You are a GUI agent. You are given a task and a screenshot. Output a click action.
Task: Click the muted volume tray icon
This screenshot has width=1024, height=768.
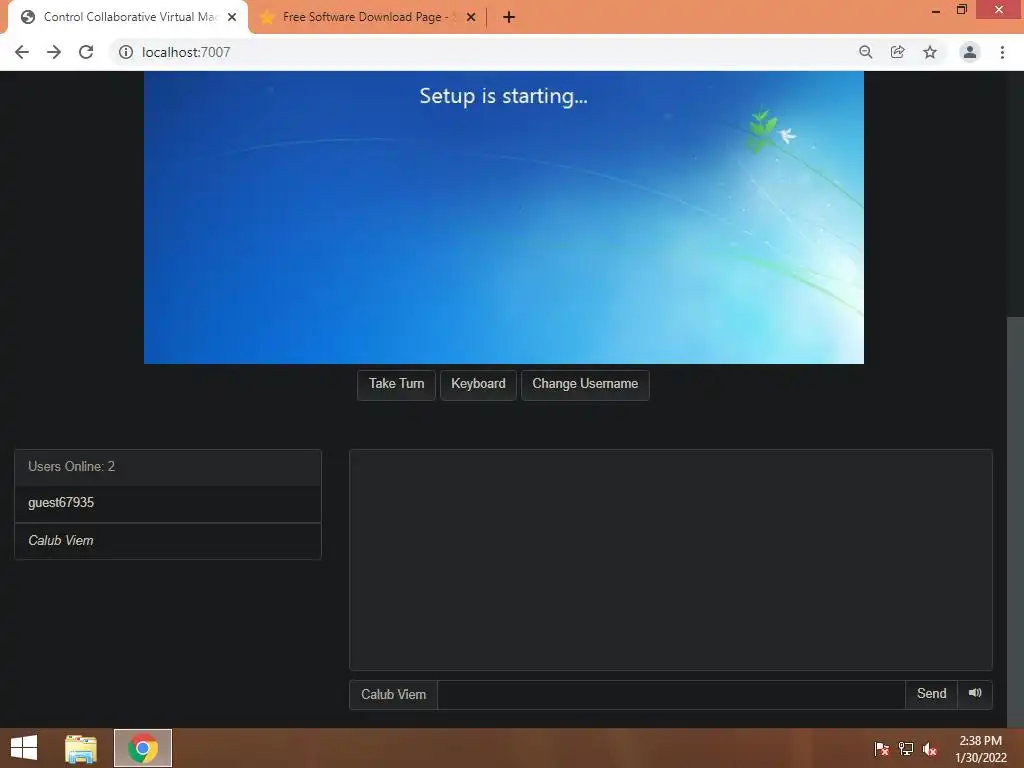pyautogui.click(x=930, y=749)
